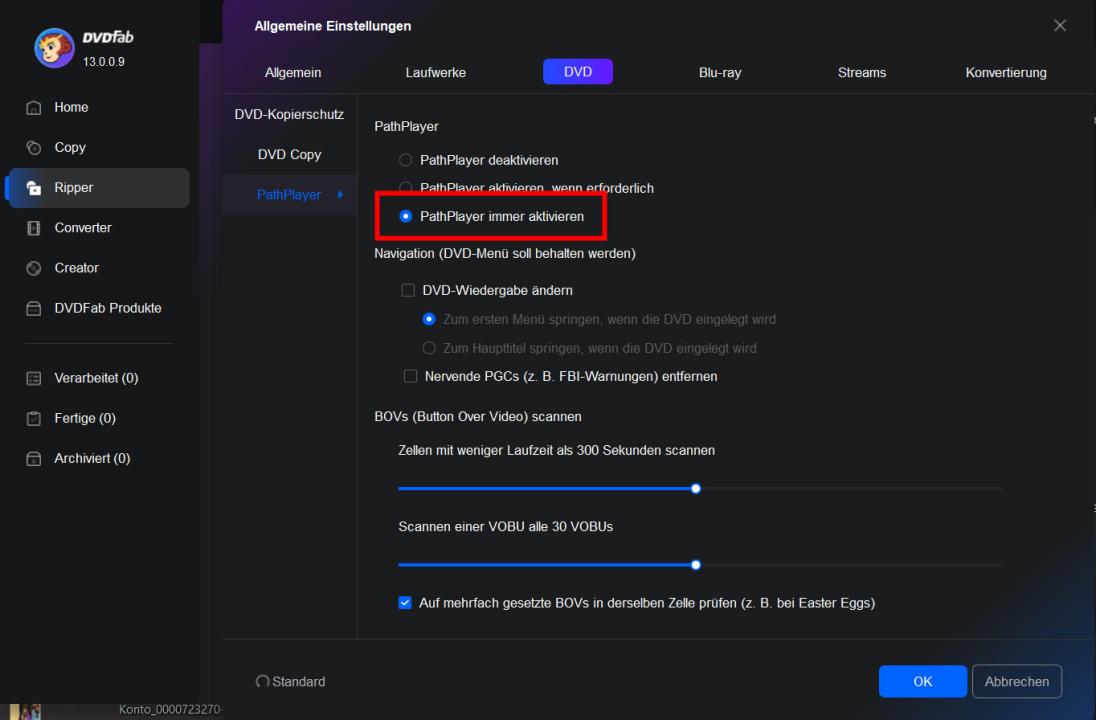Screen dimensions: 1096x720
Task: Click the Creator disc icon
Action: click(x=34, y=268)
